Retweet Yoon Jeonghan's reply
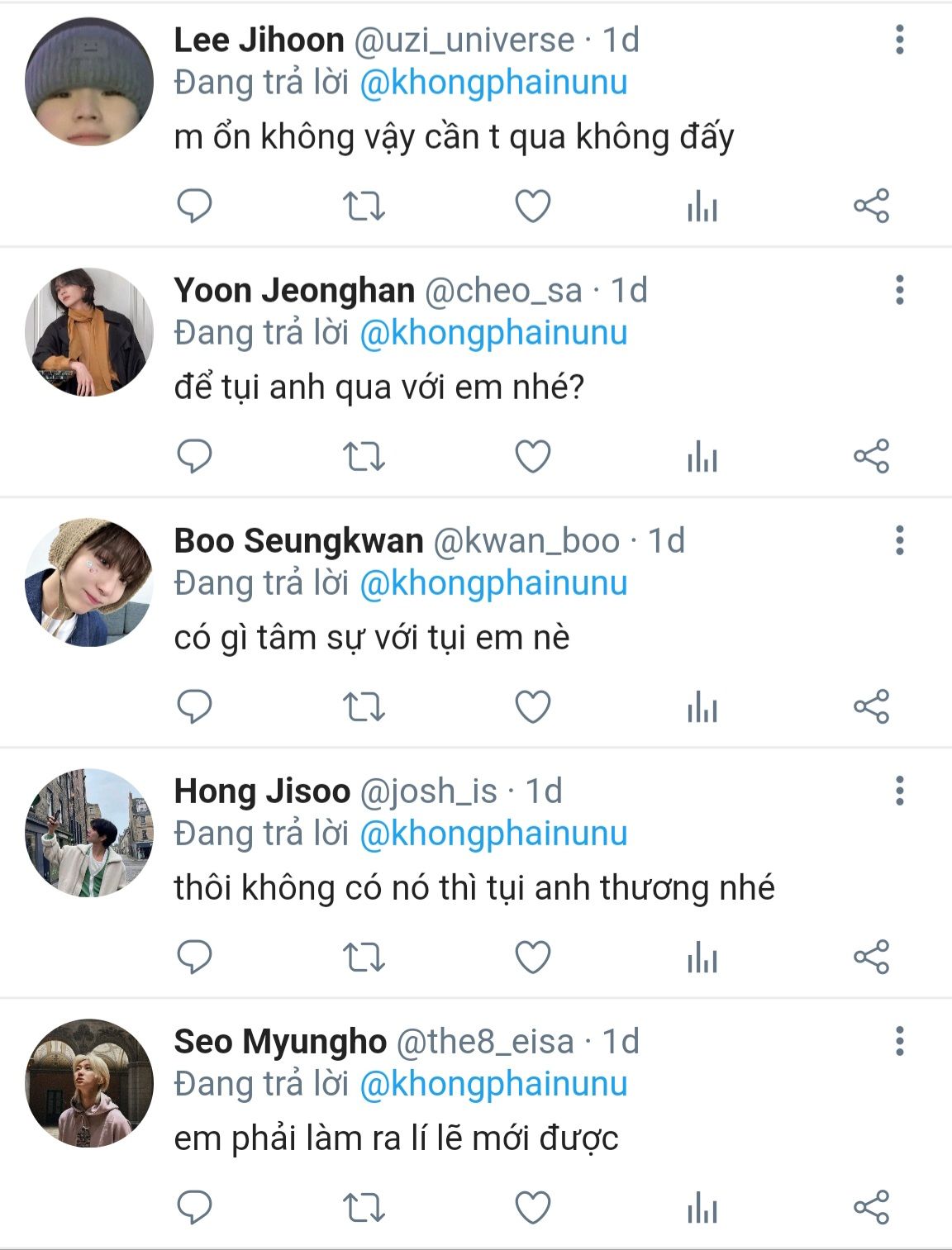 364,456
